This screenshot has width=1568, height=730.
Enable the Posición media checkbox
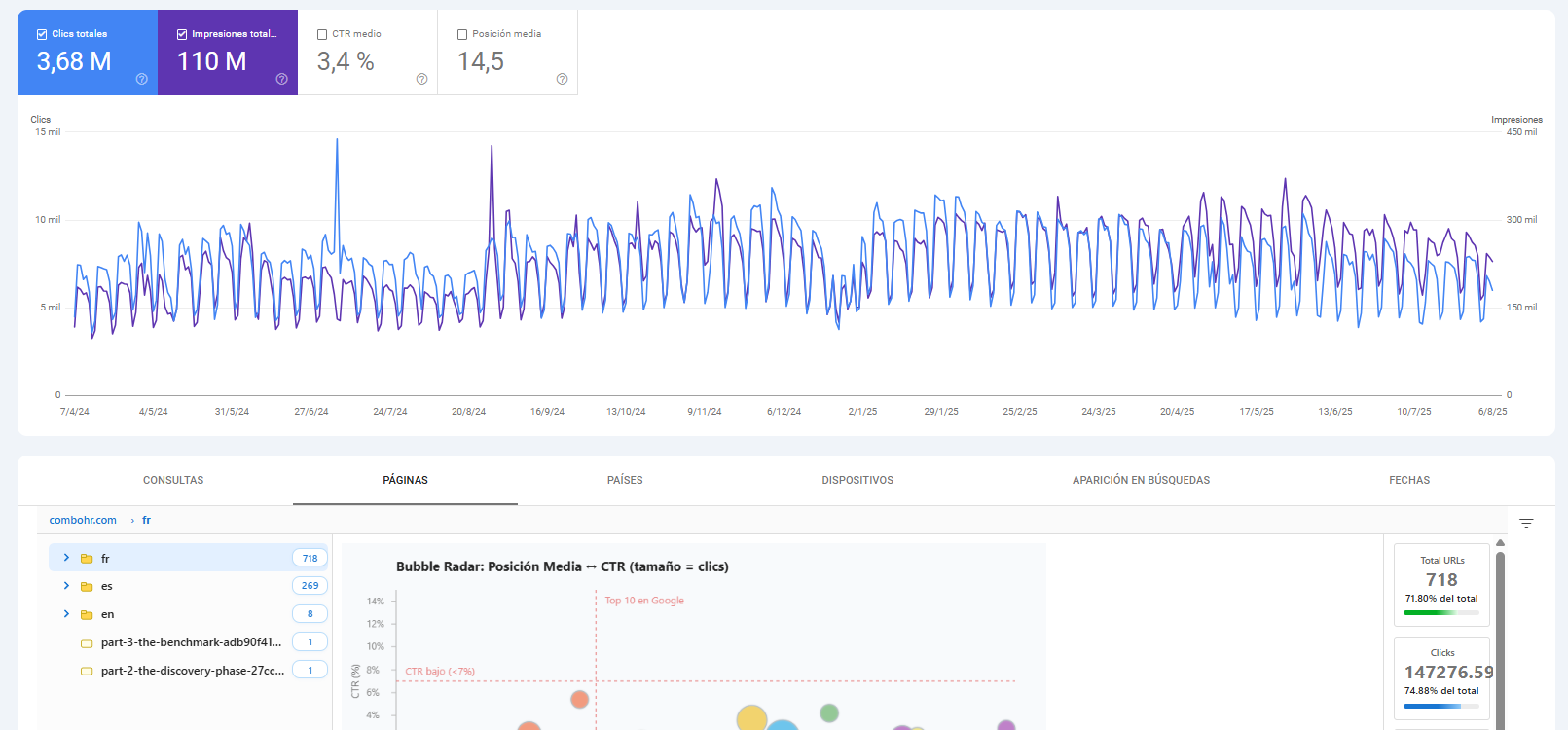(462, 34)
